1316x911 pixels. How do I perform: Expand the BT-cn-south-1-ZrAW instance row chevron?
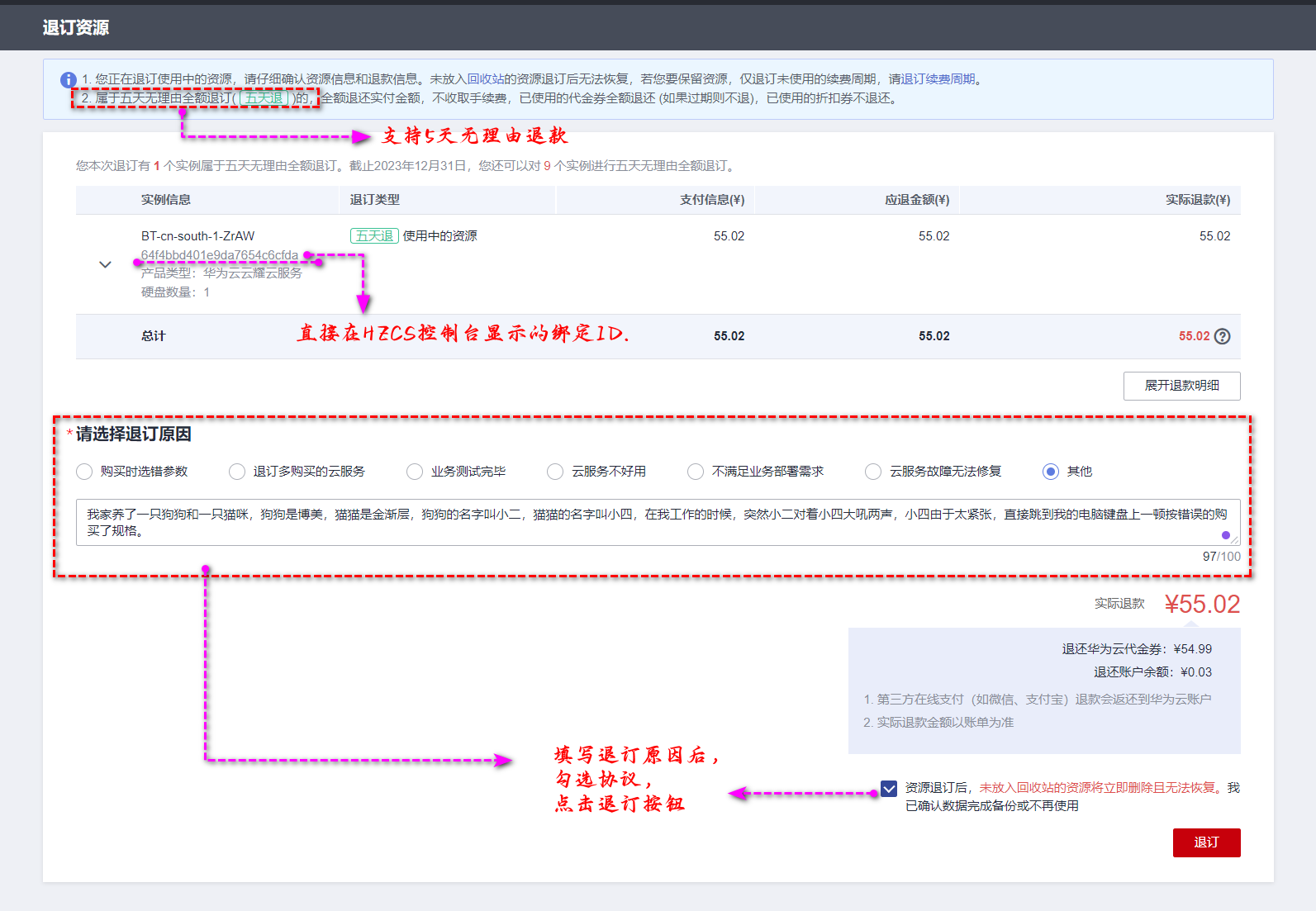105,264
